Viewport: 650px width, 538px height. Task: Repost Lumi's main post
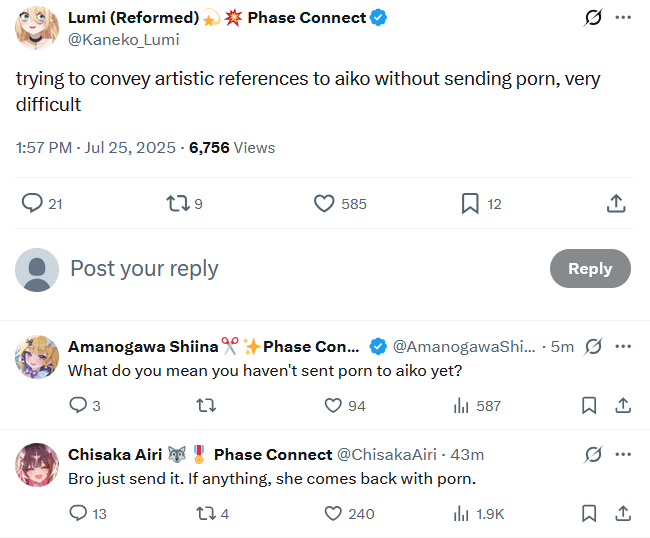coord(177,203)
